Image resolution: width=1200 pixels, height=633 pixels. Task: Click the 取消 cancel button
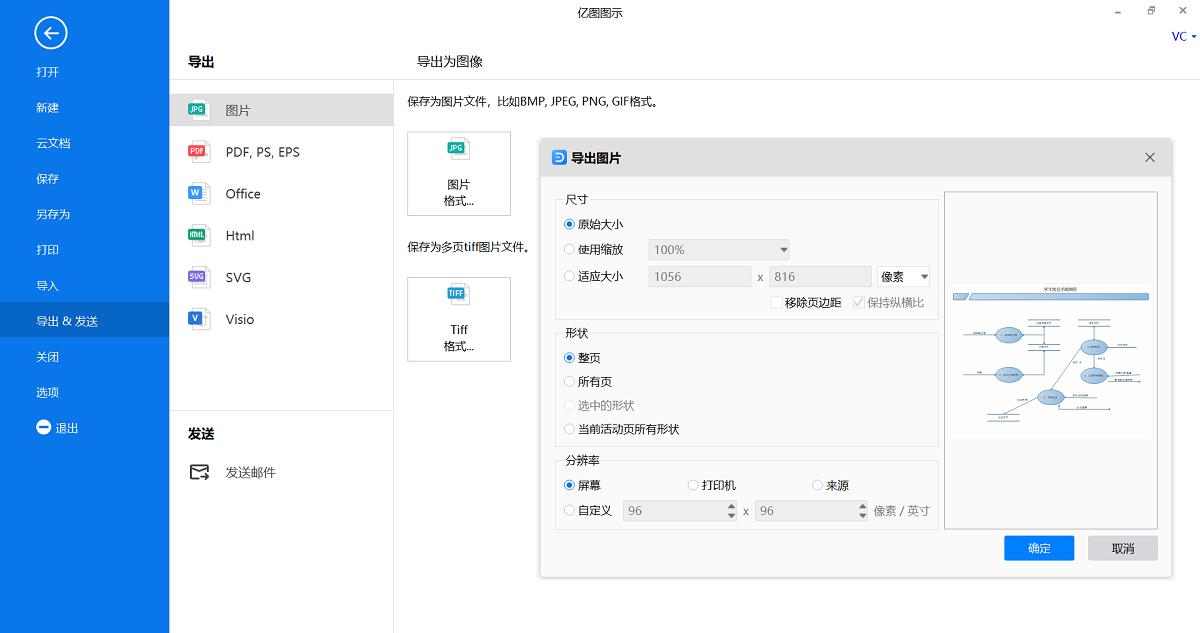click(x=1122, y=548)
